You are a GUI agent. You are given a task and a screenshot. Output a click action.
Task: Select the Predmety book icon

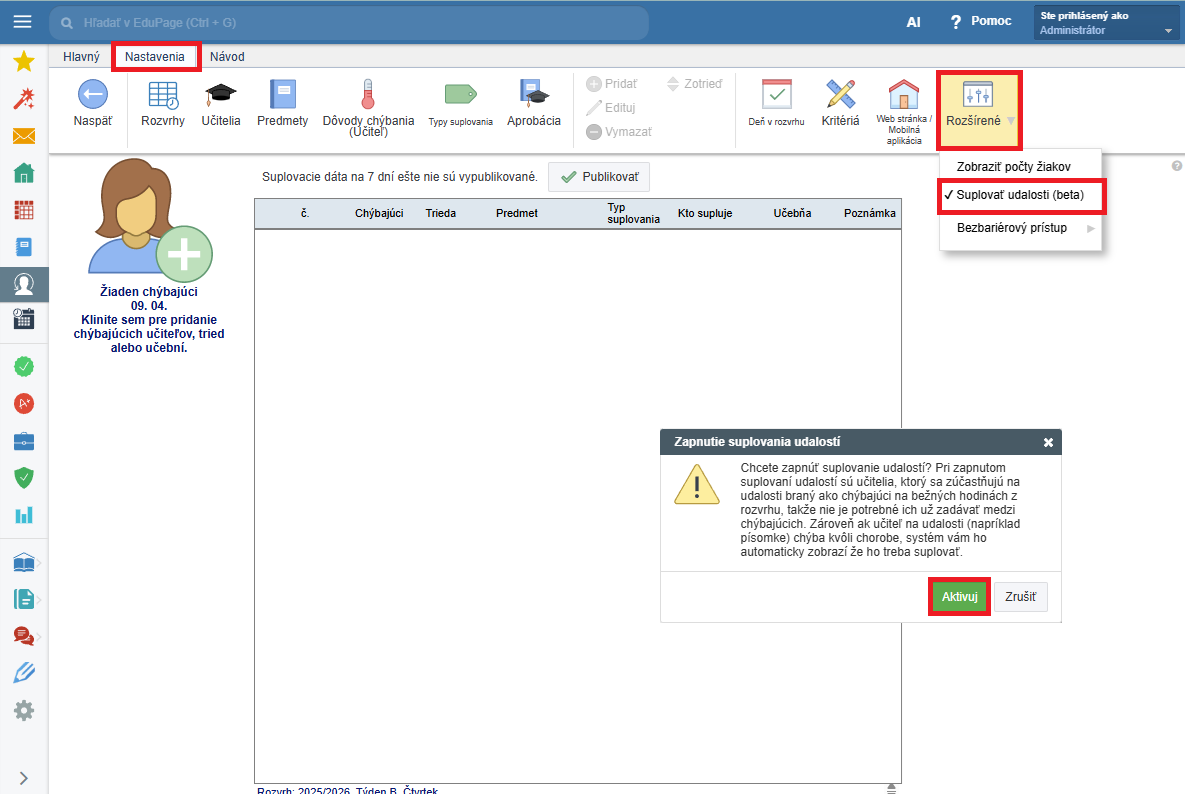coord(282,95)
